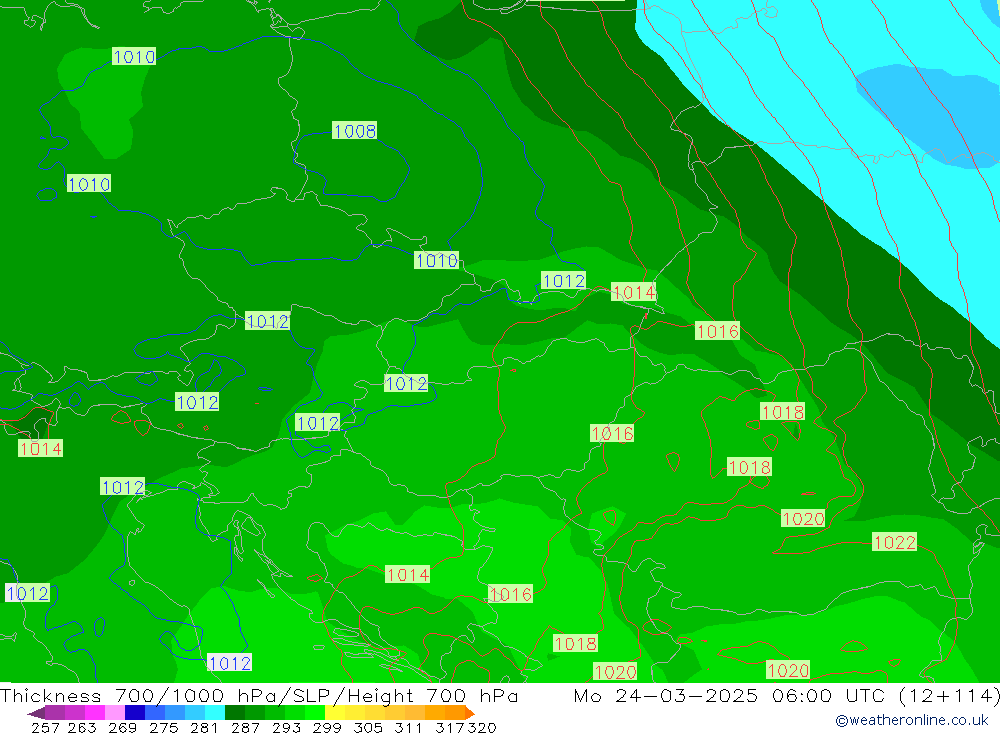The width and height of the screenshot is (1000, 733).
Task: Click the legend value 263
Action: [82, 727]
